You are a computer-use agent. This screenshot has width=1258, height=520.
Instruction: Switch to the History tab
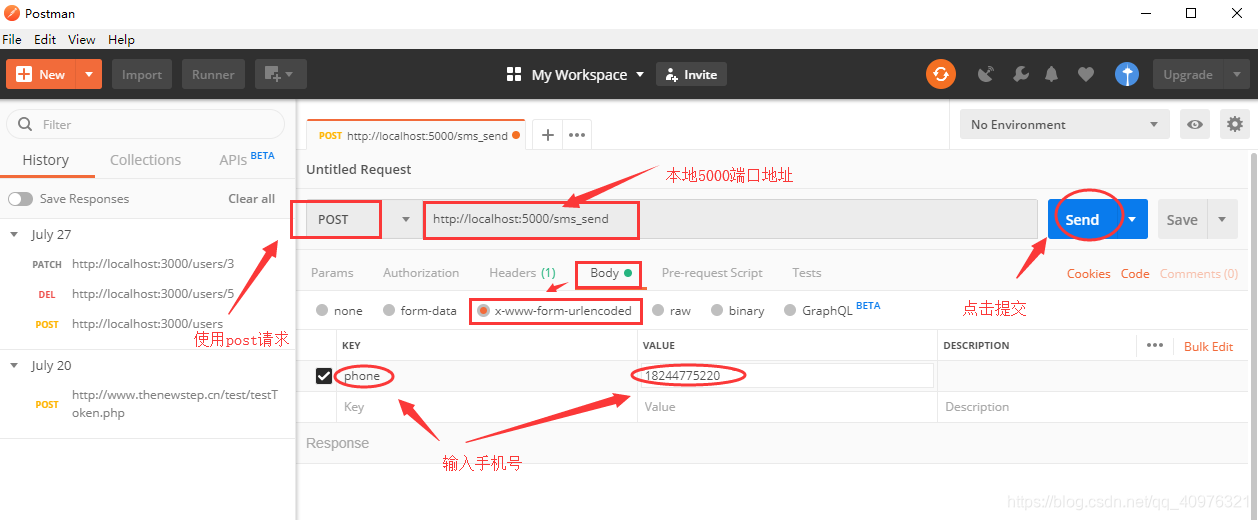click(x=46, y=160)
